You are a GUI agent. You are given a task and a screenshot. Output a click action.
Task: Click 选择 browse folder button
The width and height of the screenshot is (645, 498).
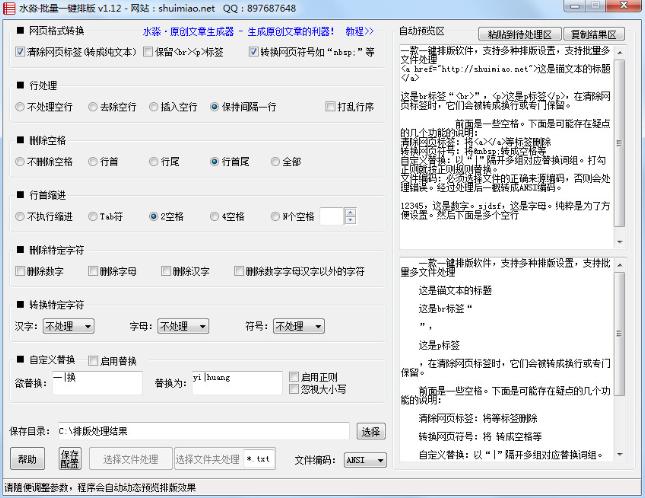click(x=371, y=431)
